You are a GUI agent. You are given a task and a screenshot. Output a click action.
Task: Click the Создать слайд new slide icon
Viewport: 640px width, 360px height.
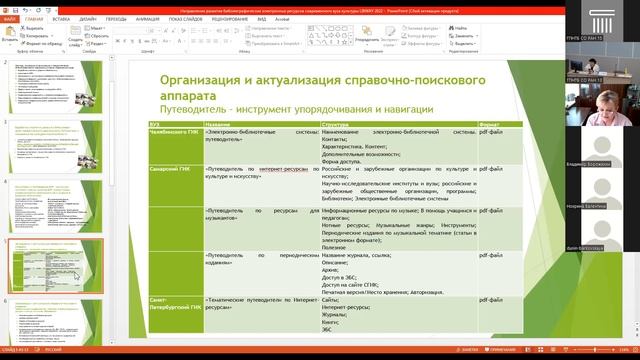76,31
